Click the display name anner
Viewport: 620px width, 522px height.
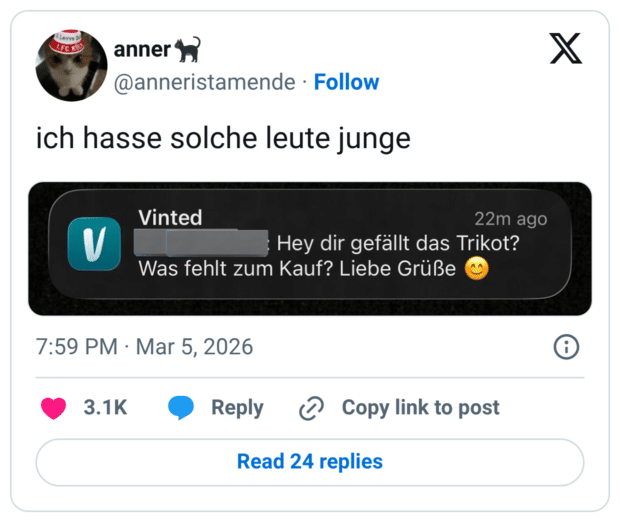coord(141,50)
